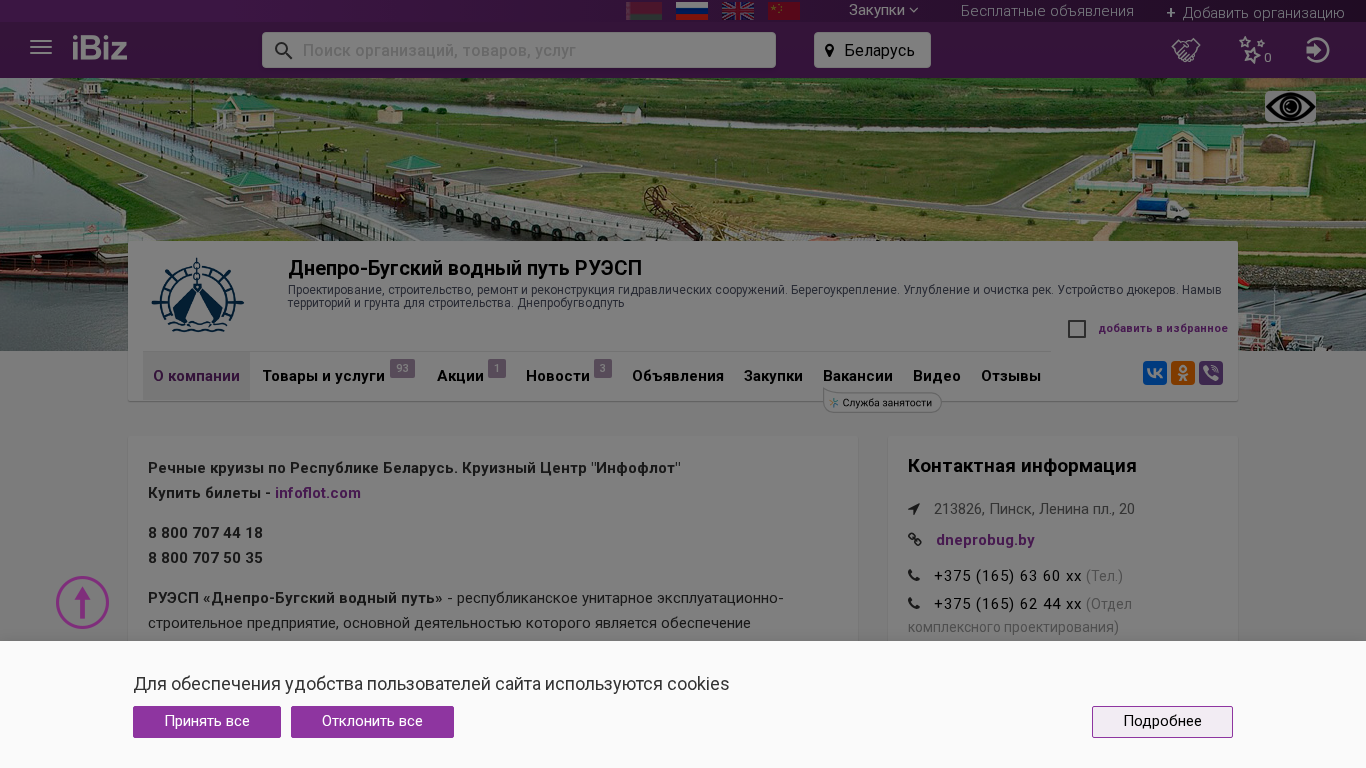Open the 'О компании' tab
Viewport: 1366px width, 768px height.
(x=196, y=376)
